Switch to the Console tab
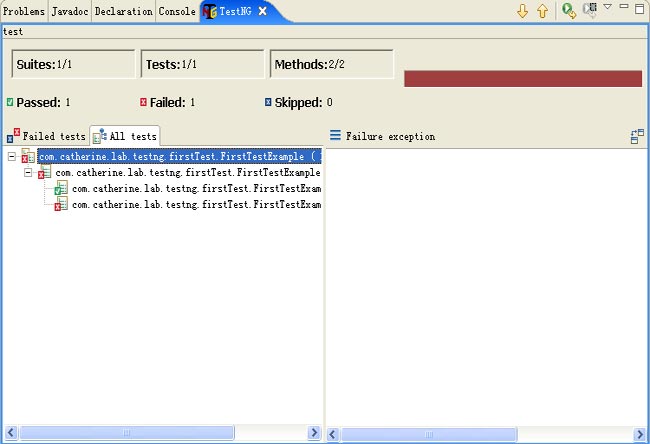 [177, 12]
